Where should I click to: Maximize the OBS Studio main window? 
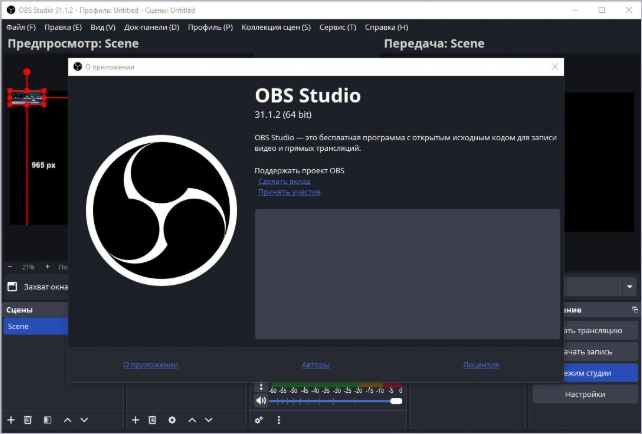(x=601, y=10)
